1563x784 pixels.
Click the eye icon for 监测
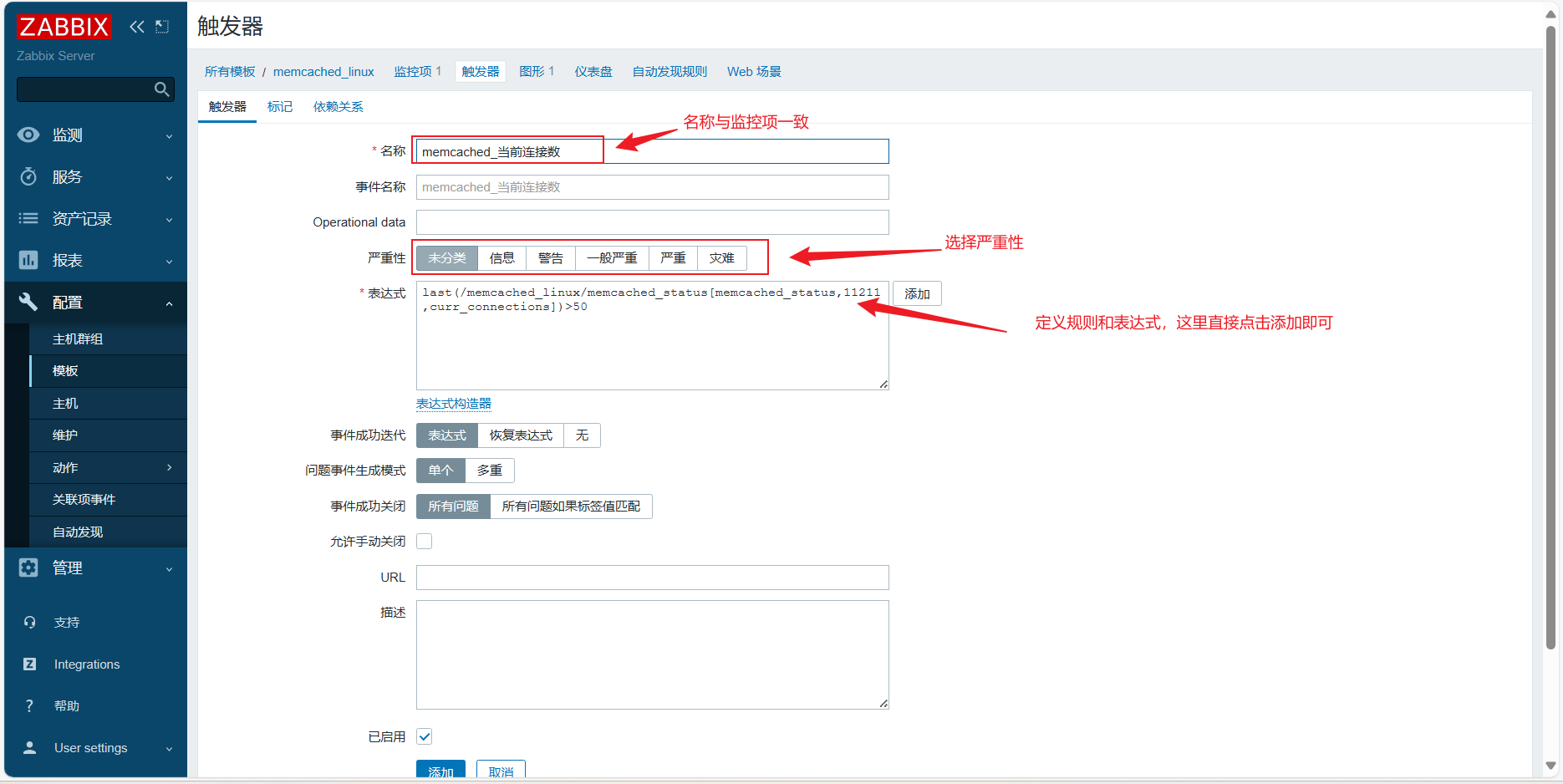tap(28, 135)
